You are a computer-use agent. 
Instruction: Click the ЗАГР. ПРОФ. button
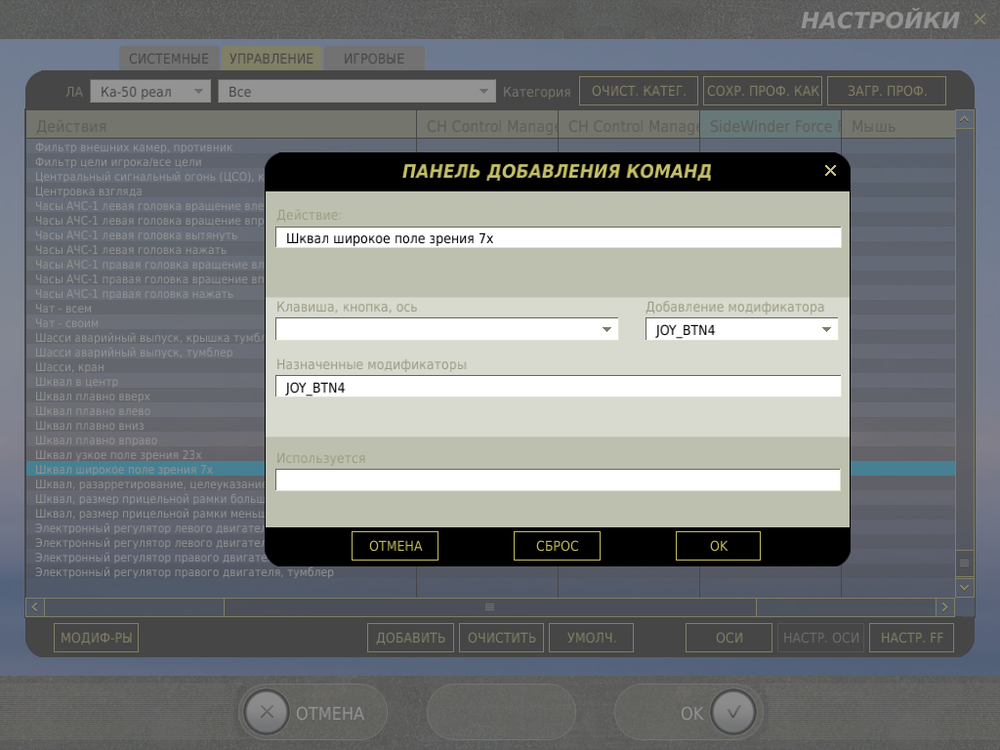pyautogui.click(x=886, y=90)
